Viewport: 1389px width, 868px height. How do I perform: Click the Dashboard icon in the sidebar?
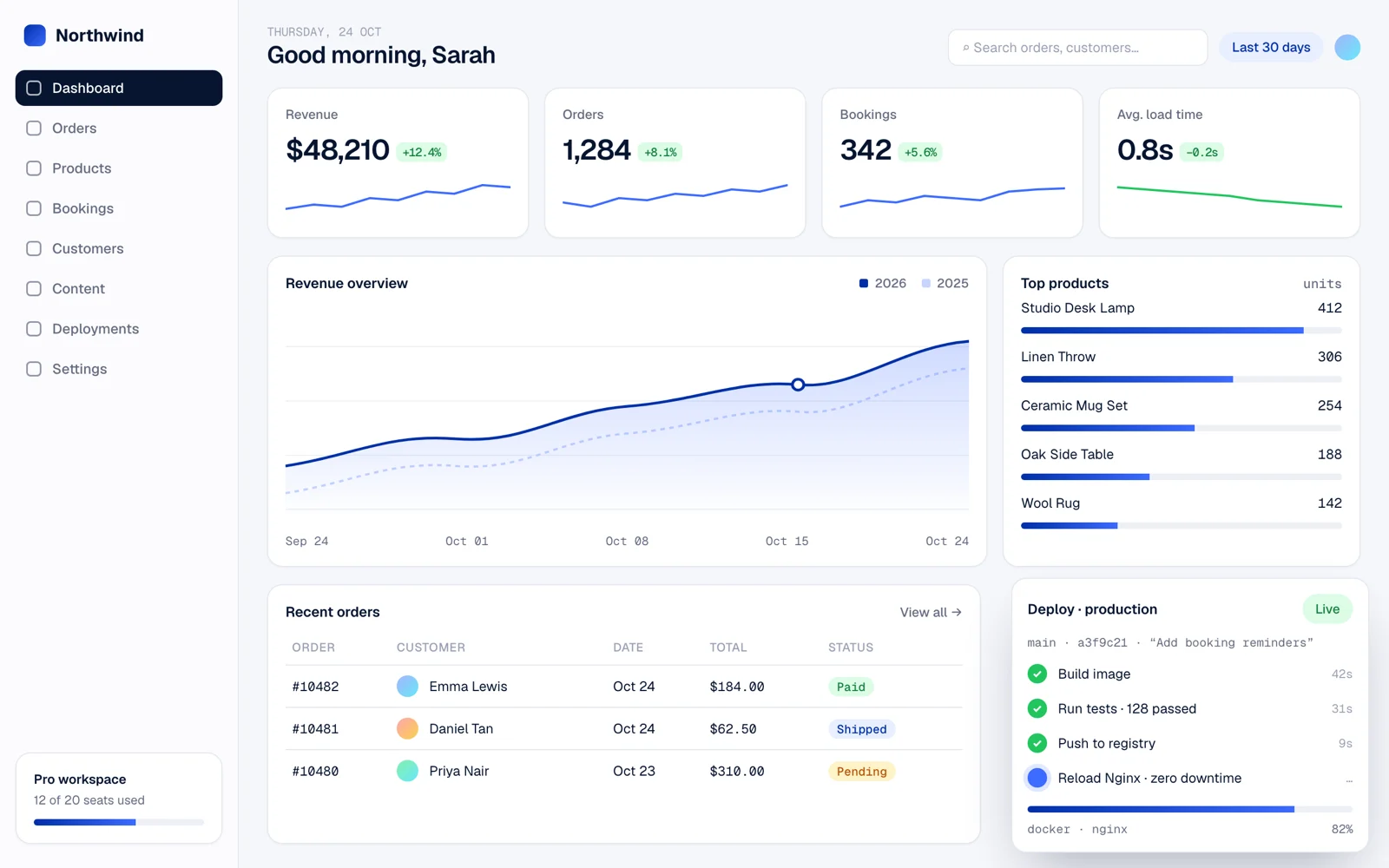(34, 88)
